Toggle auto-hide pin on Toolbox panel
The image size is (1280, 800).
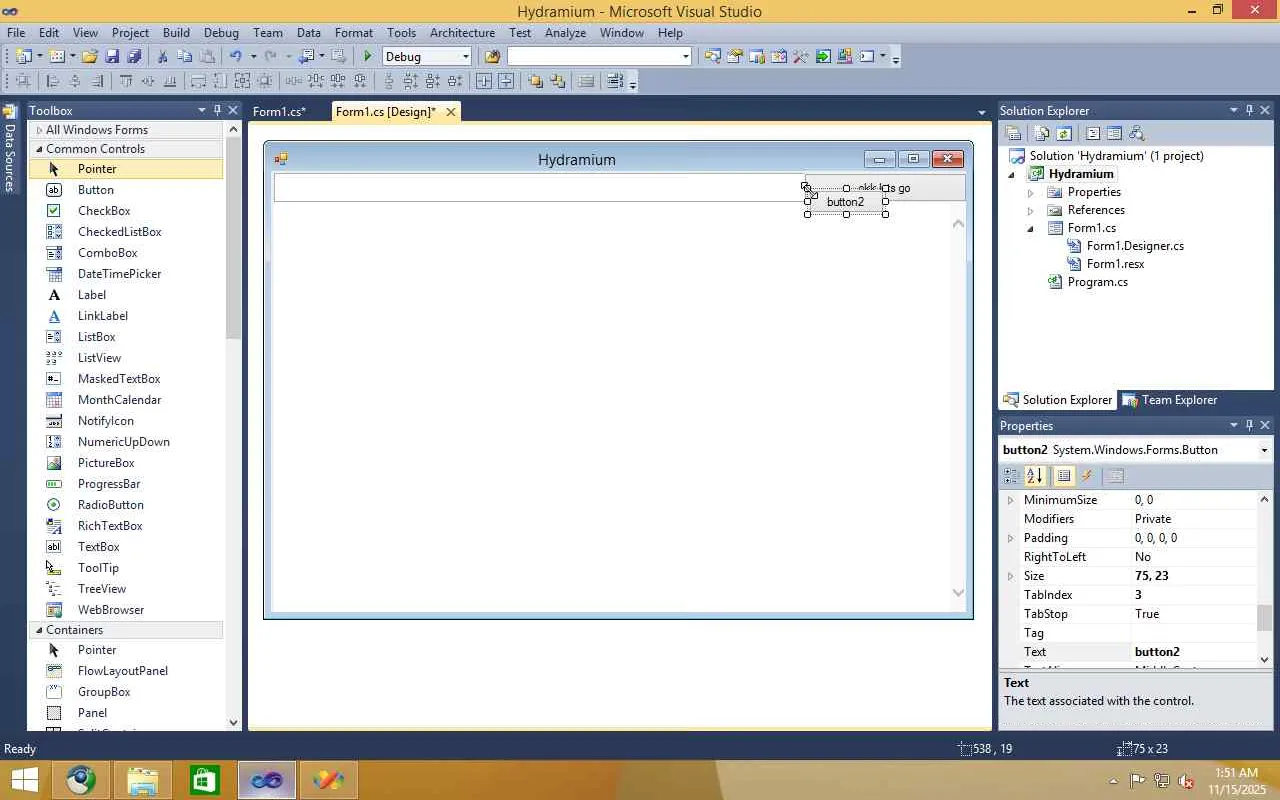[217, 110]
